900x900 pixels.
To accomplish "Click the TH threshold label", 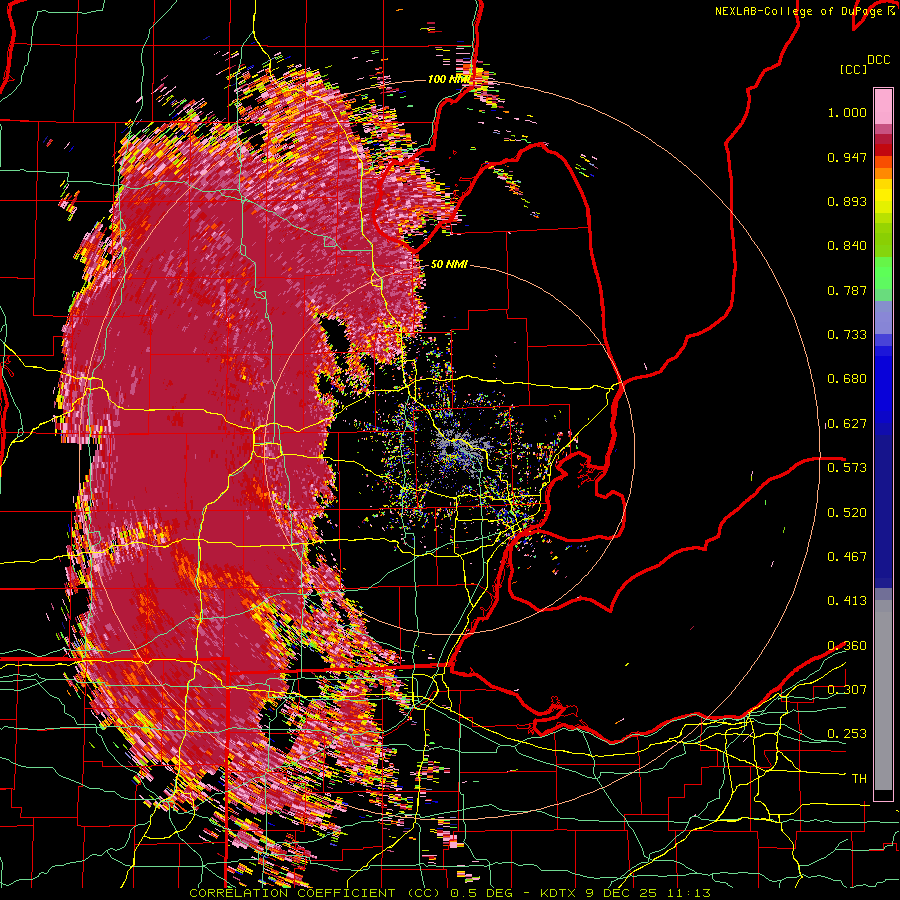I will (859, 778).
